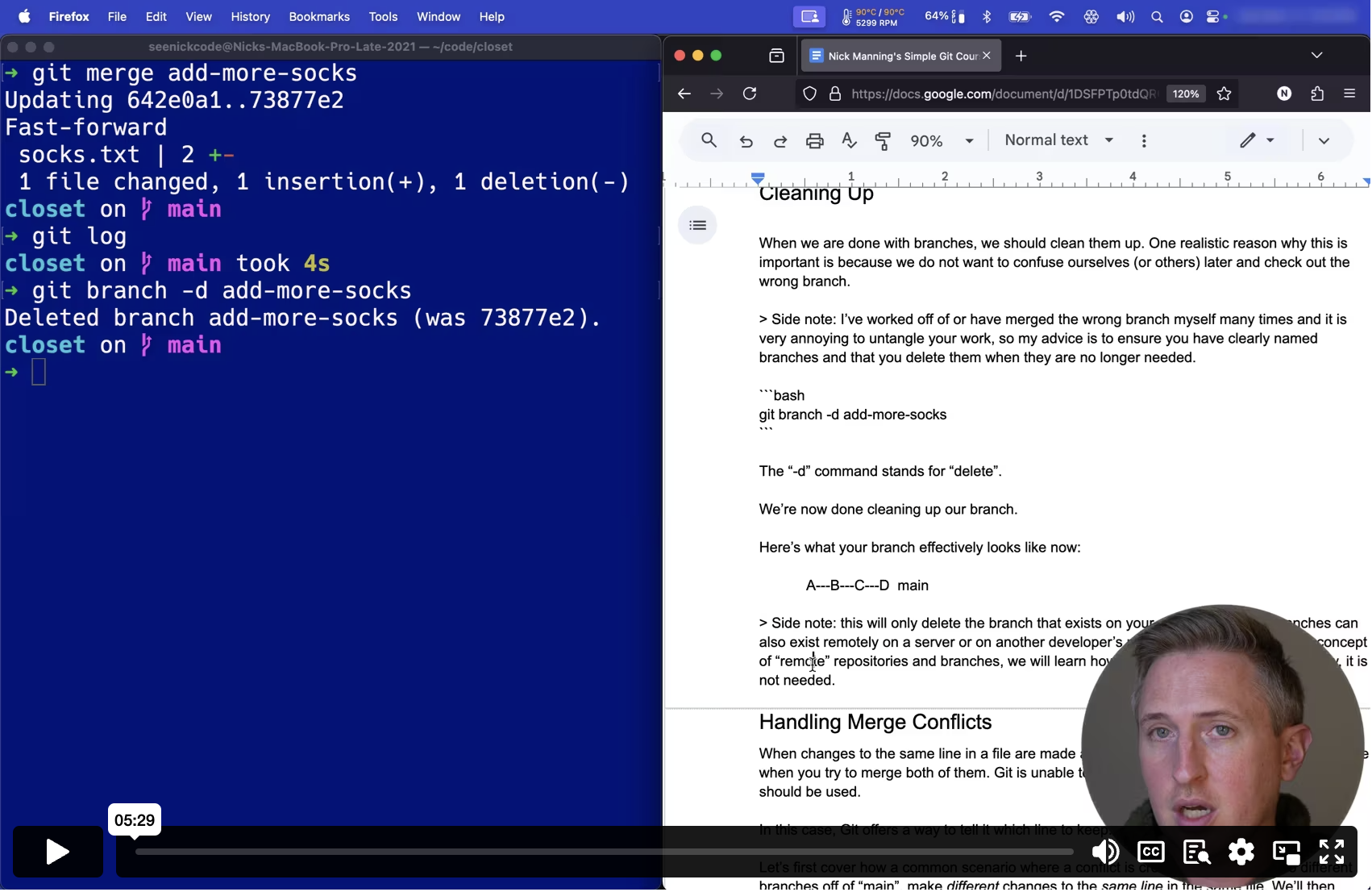The height and width of the screenshot is (892, 1372).
Task: Open Spotlight search in menu bar
Action: (x=1157, y=16)
